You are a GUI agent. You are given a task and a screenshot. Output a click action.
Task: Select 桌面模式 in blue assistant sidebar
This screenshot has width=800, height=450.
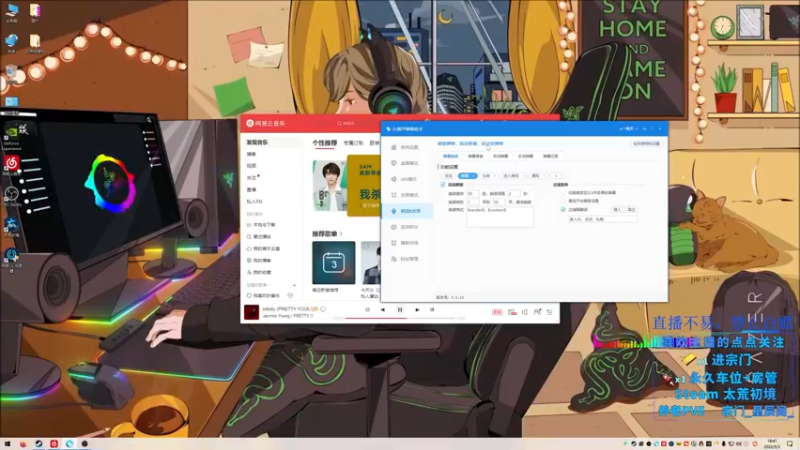(407, 163)
